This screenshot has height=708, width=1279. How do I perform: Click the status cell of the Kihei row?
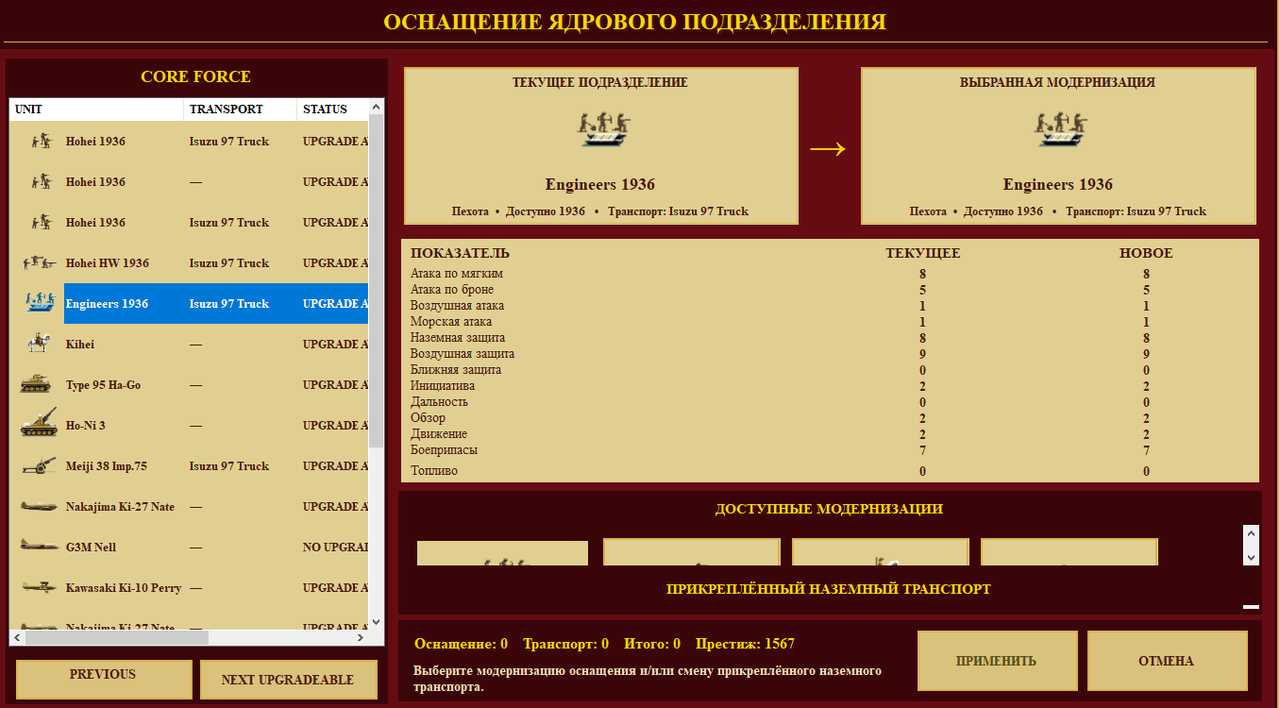pos(335,344)
